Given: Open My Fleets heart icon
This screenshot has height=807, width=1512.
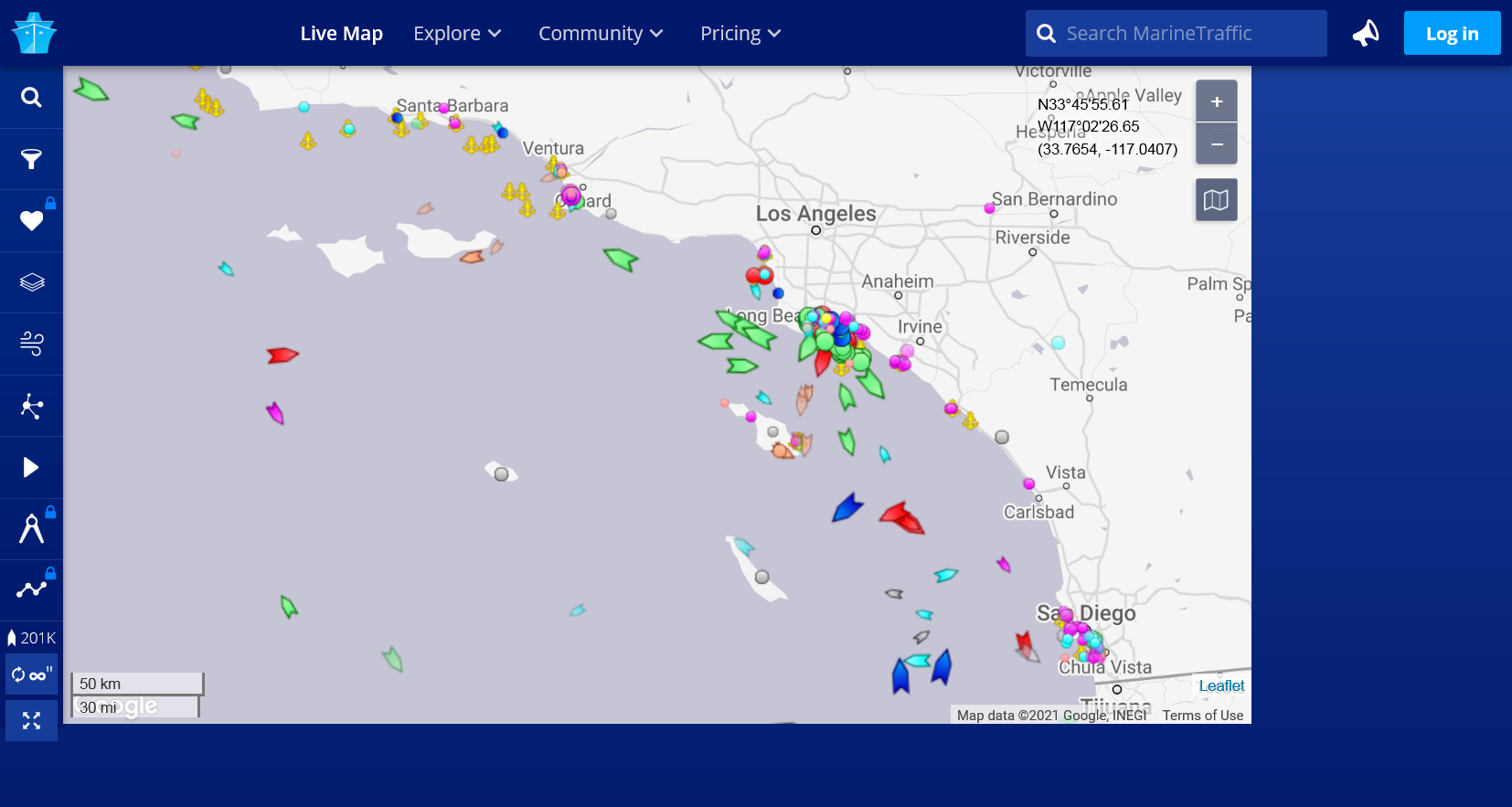Looking at the screenshot, I should tap(31, 220).
